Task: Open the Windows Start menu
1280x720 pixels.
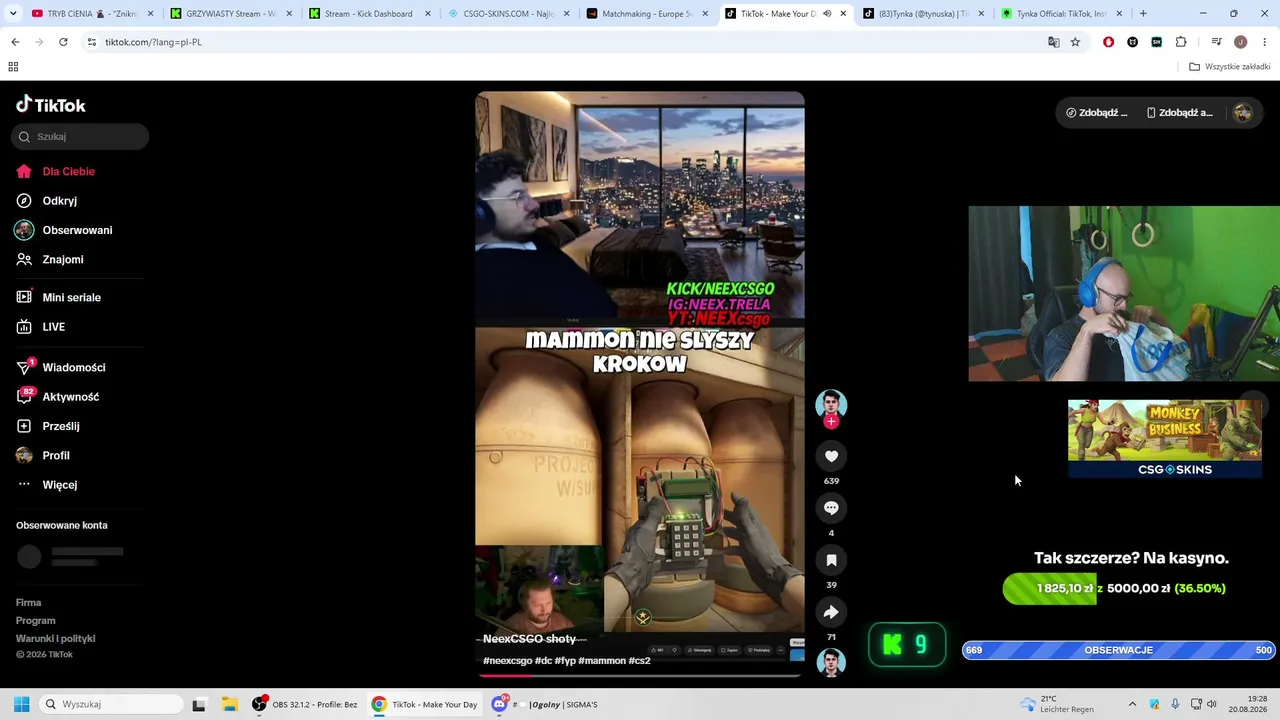Action: 21,704
